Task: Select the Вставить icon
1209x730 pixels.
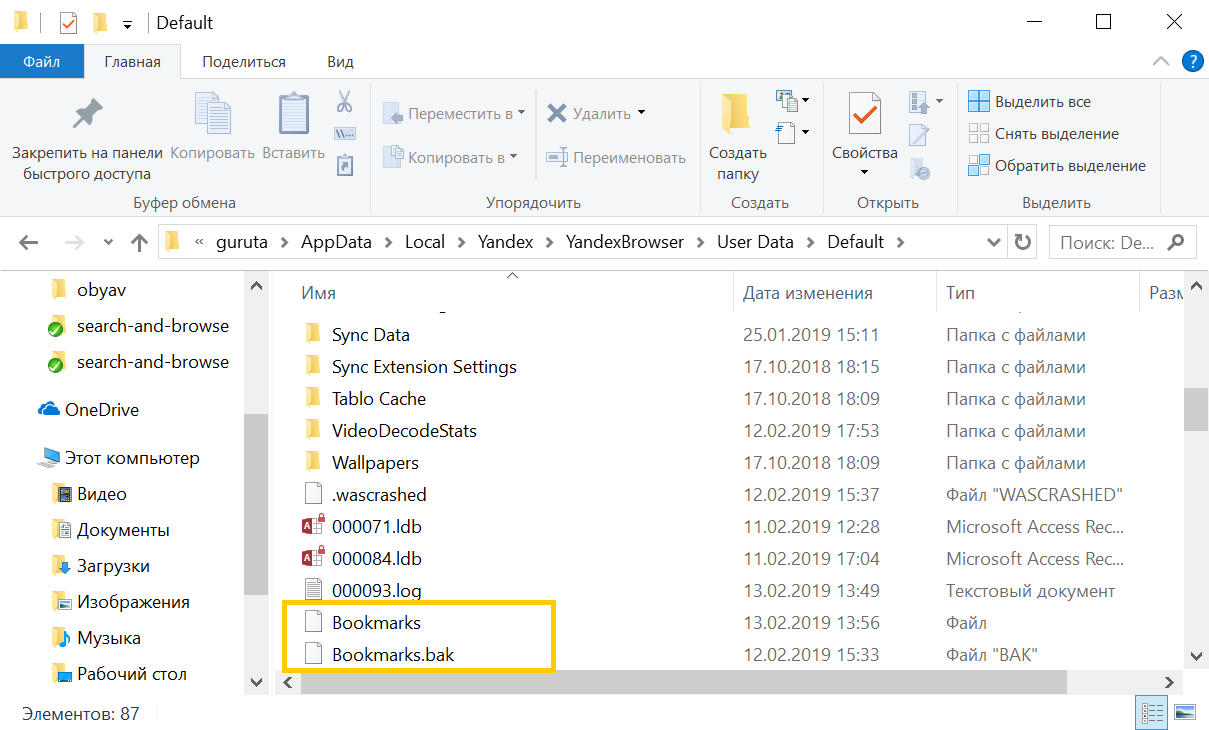Action: pos(292,125)
